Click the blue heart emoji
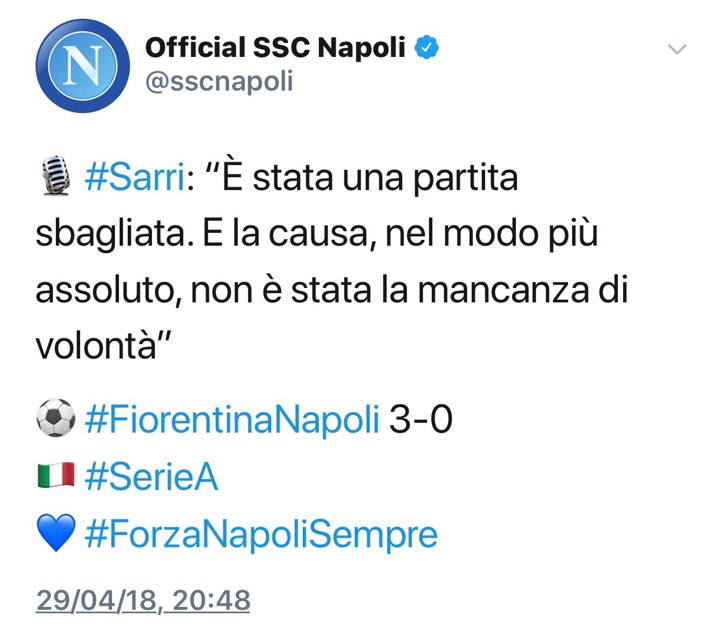 pyautogui.click(x=55, y=535)
